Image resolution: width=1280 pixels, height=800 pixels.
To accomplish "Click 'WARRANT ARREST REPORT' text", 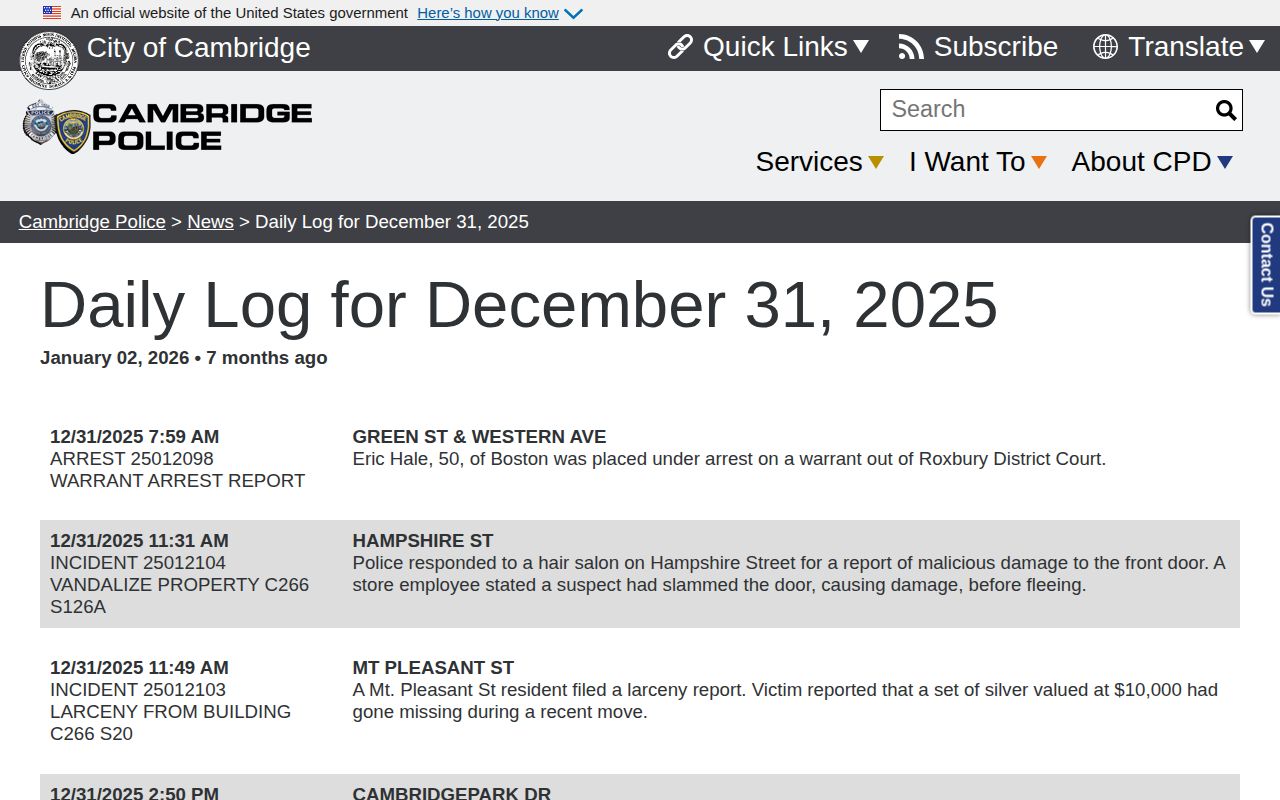I will coord(178,481).
